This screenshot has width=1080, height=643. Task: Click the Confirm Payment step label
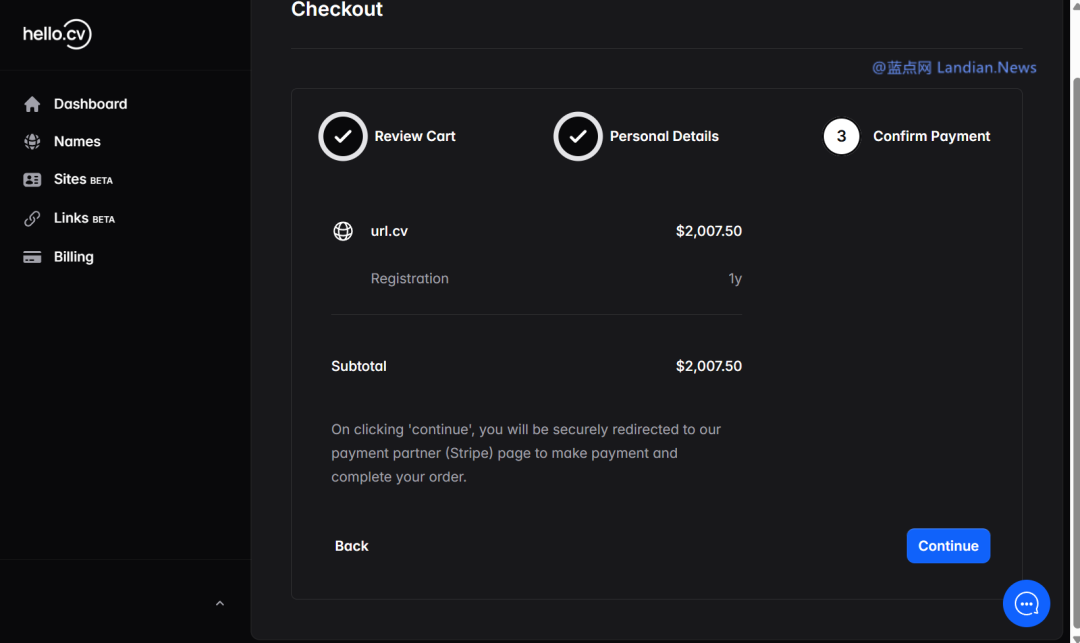point(932,136)
